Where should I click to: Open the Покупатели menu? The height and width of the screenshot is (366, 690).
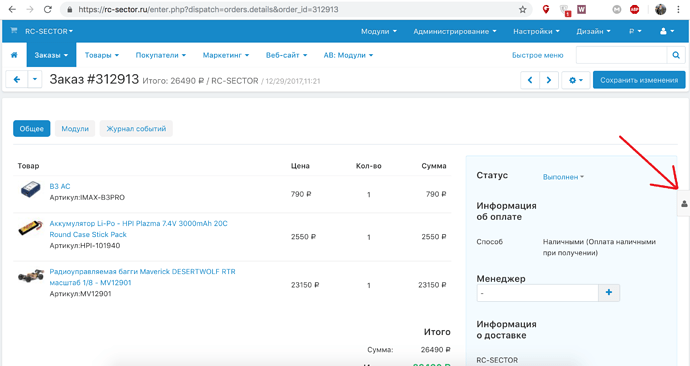coord(161,55)
